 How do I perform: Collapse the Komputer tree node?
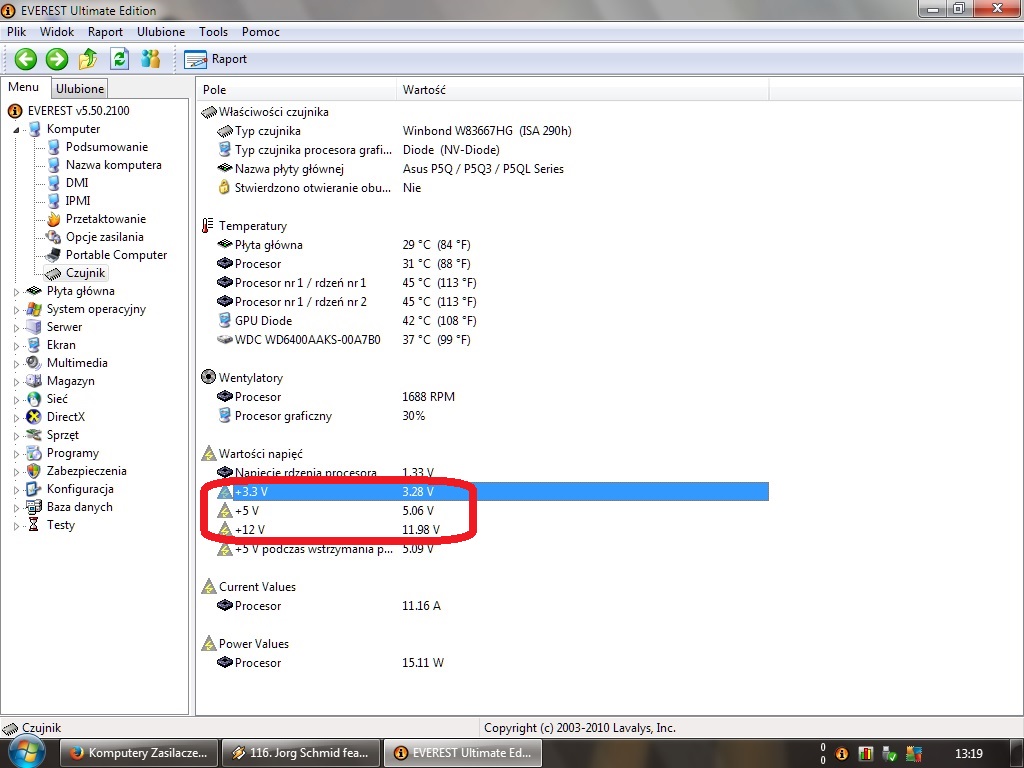[x=16, y=130]
